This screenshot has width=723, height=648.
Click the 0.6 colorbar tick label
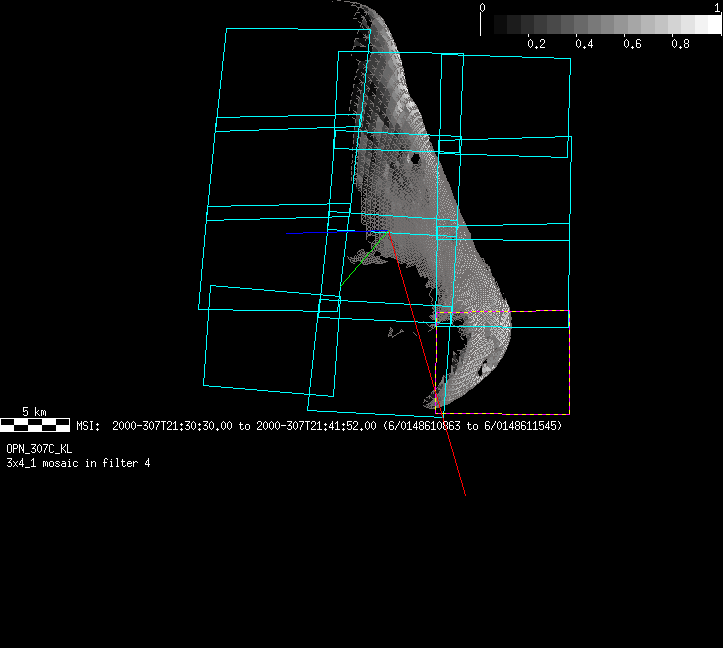[632, 44]
